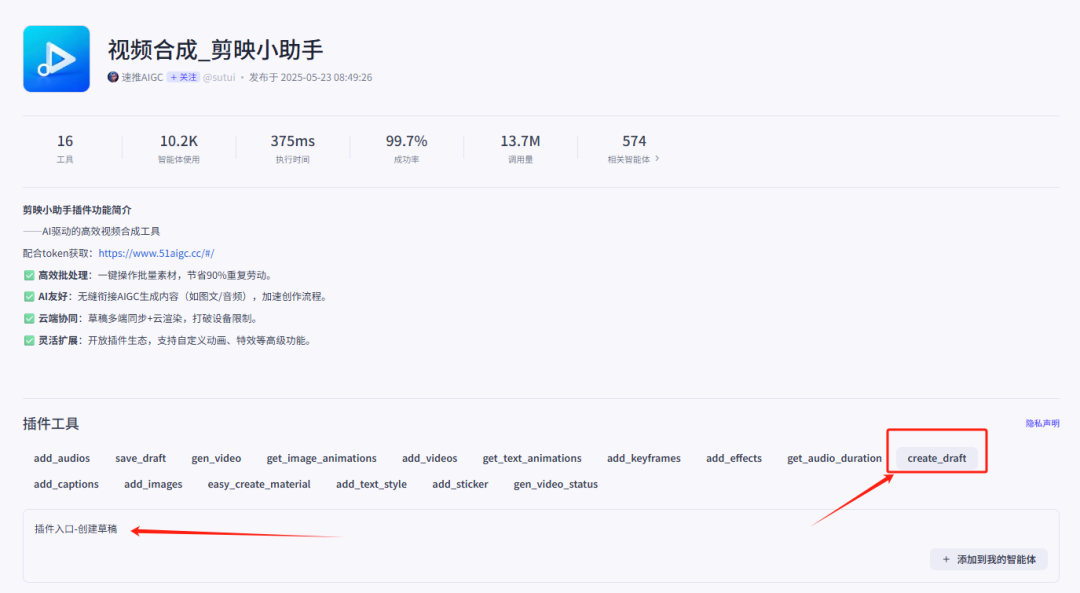The height and width of the screenshot is (593, 1080).
Task: Click the green check icon beside AI友好
Action: point(29,297)
